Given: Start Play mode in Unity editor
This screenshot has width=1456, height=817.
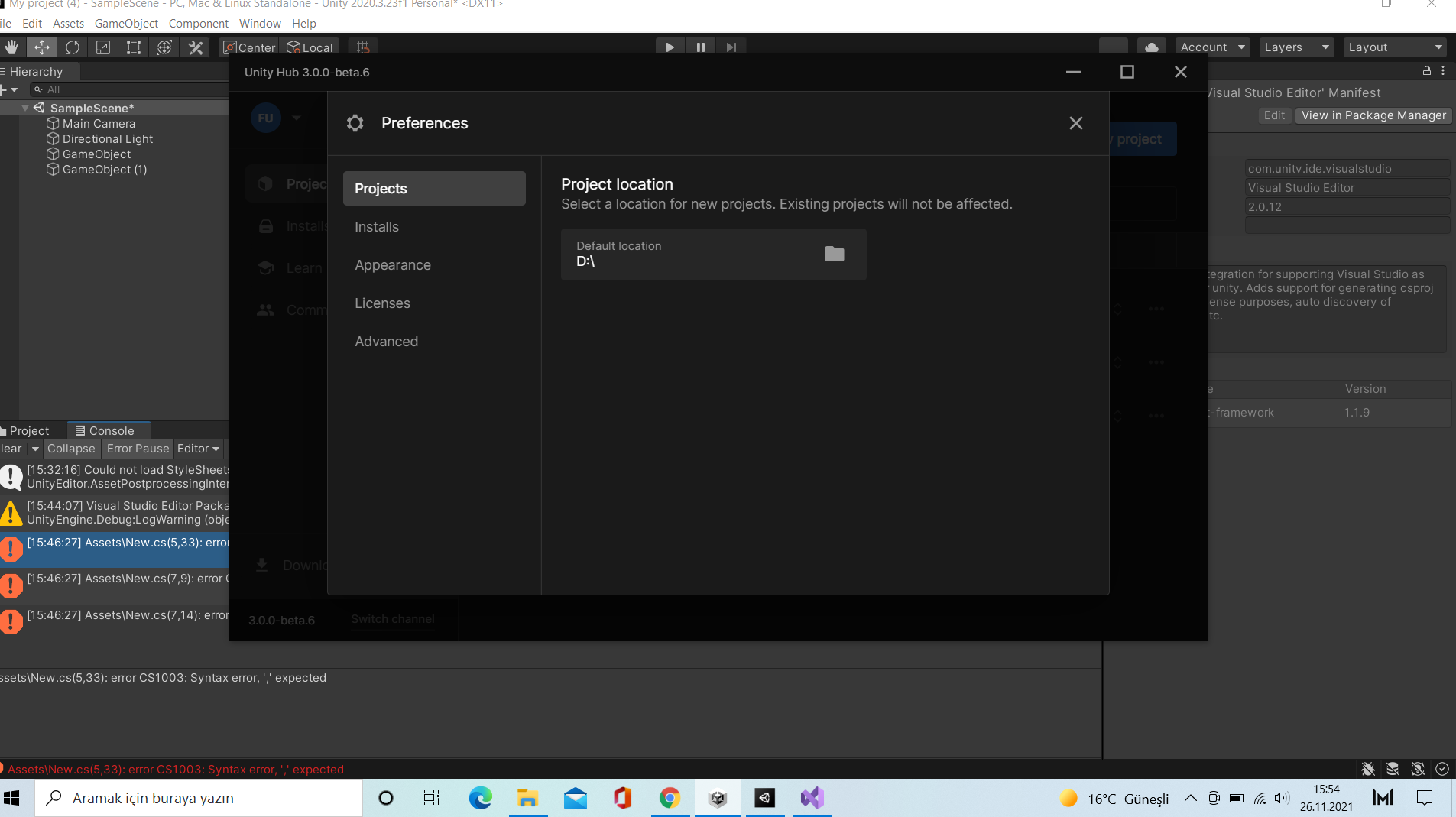Looking at the screenshot, I should [x=670, y=47].
